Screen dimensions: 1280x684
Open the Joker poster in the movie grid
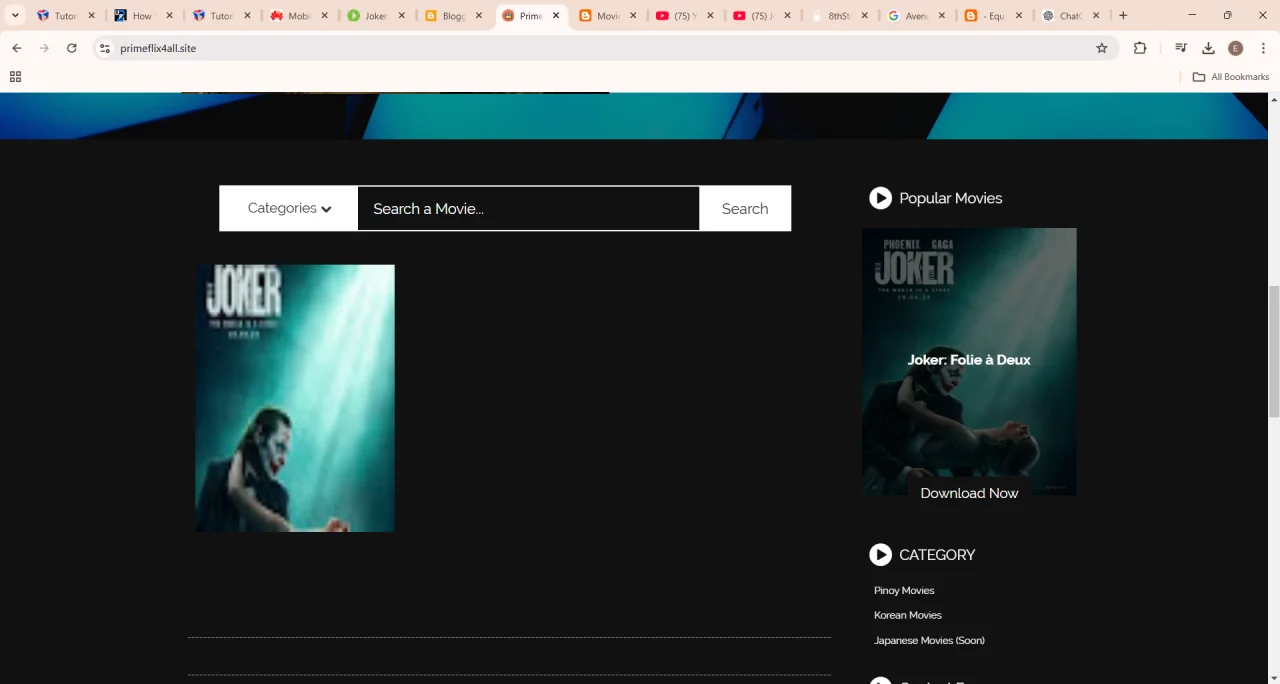295,398
